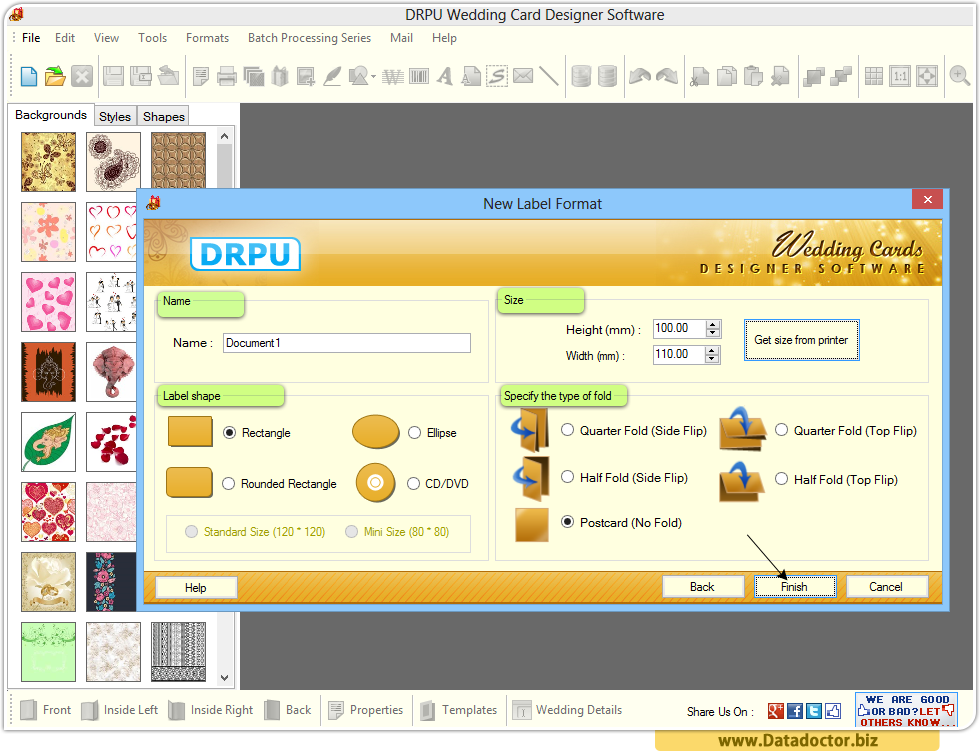
Task: Click the dialog Help button
Action: (196, 587)
